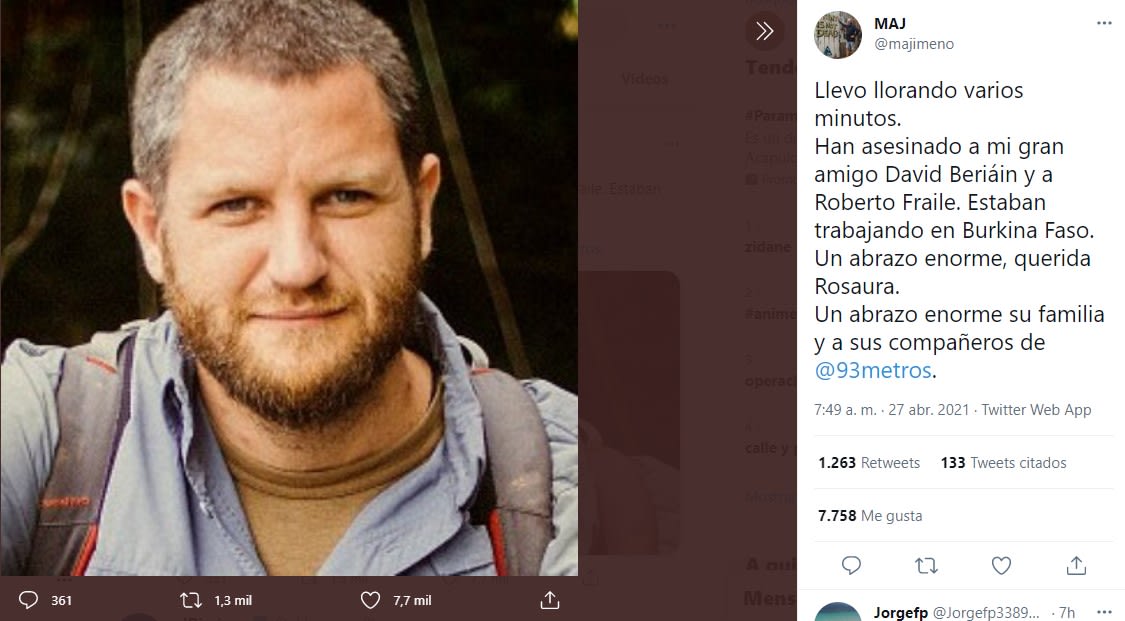Image resolution: width=1125 pixels, height=621 pixels.
Task: Toggle the heart showing 7,7 mil likes
Action: click(370, 600)
